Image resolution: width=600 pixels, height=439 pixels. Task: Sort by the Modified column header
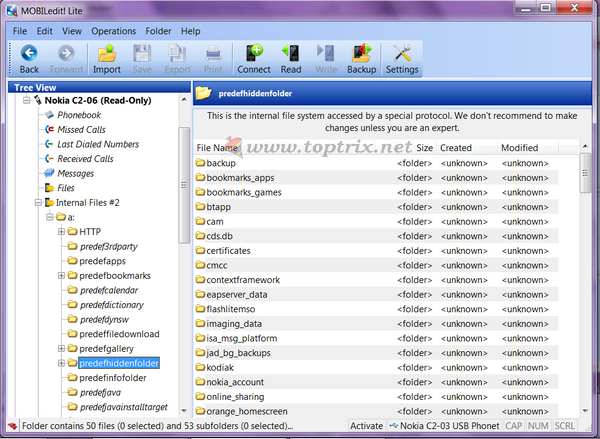coord(519,148)
